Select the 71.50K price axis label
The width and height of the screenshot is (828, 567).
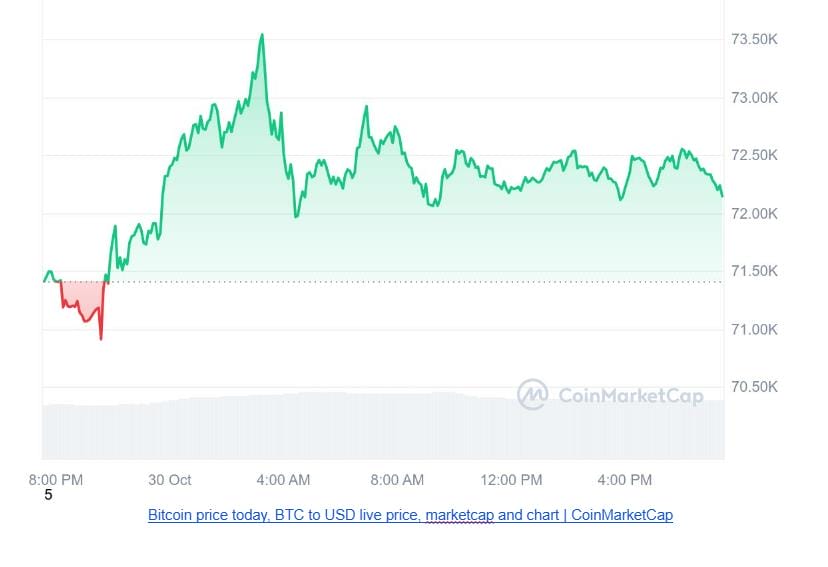tap(754, 271)
